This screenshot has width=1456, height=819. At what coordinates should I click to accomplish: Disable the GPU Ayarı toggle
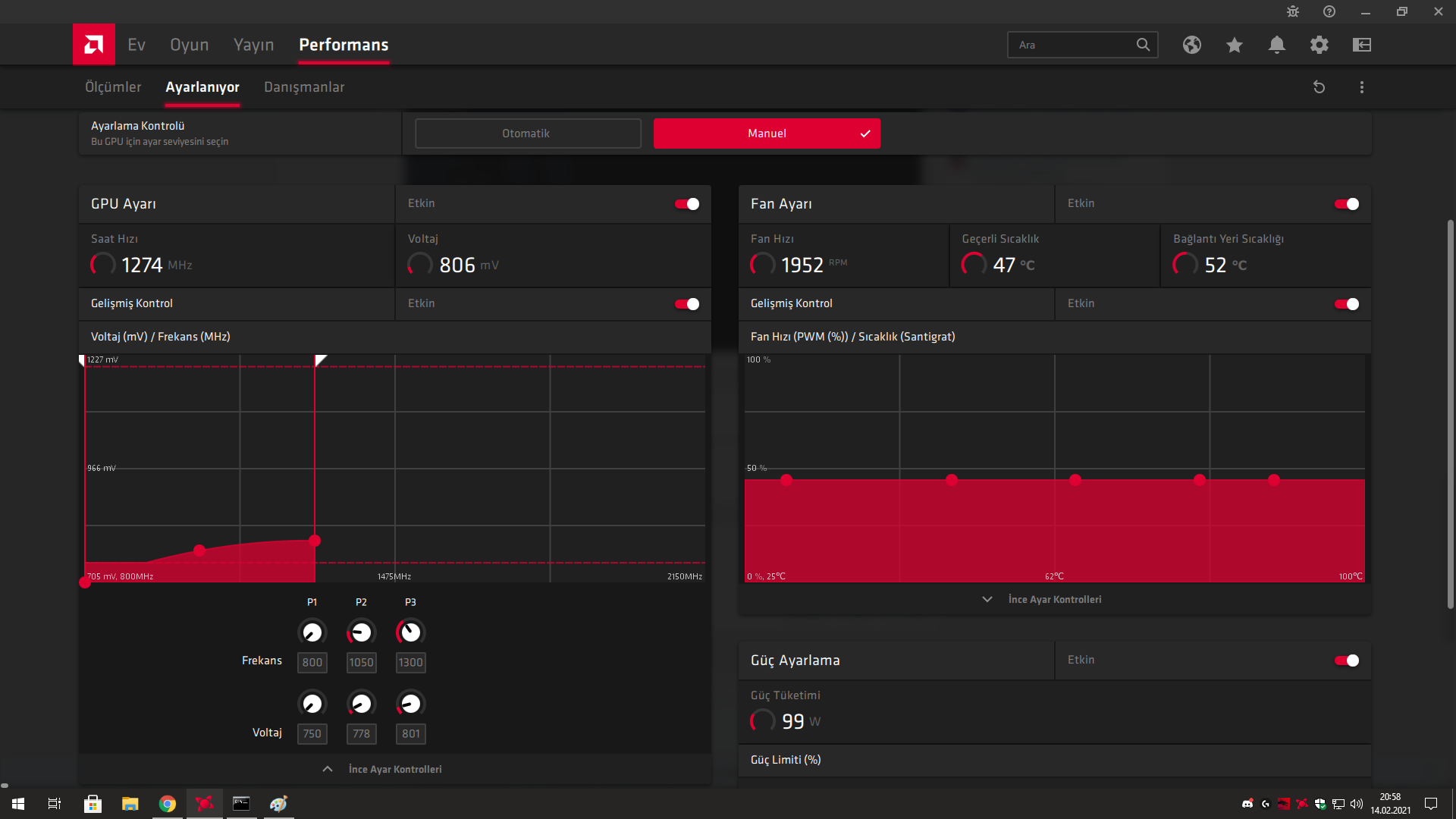tap(687, 204)
